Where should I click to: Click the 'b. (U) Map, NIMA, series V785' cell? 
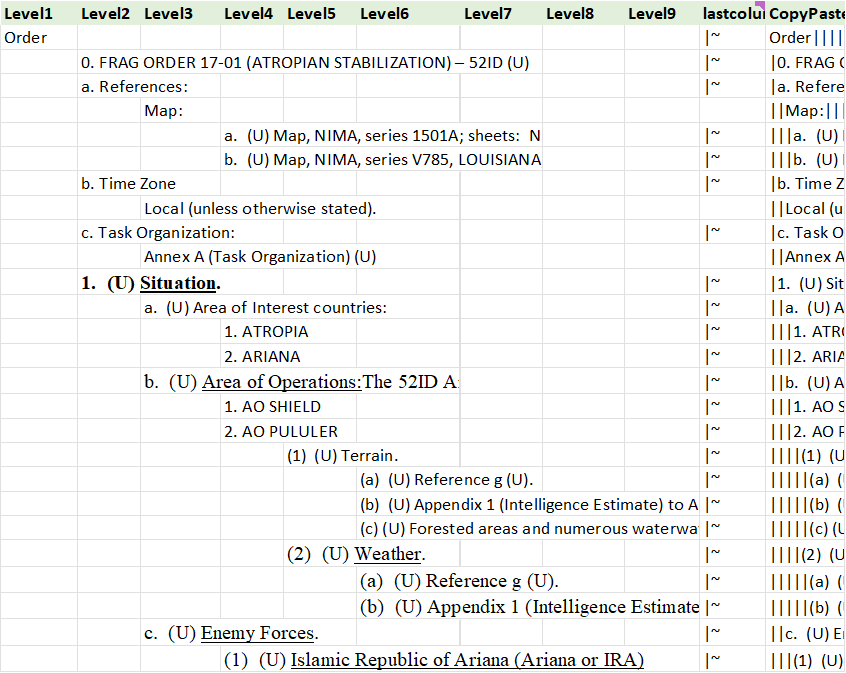click(x=382, y=160)
